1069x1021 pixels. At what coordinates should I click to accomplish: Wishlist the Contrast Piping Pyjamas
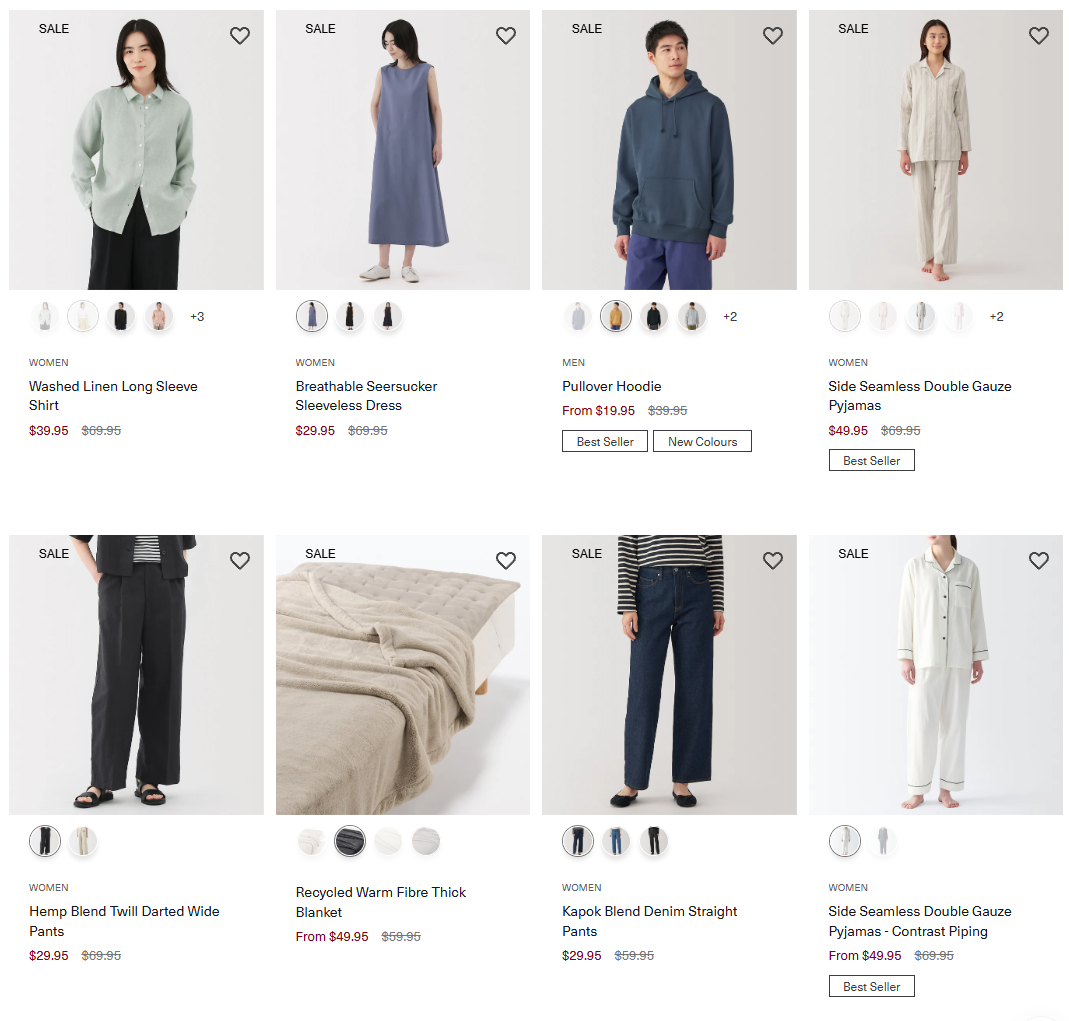point(1039,561)
